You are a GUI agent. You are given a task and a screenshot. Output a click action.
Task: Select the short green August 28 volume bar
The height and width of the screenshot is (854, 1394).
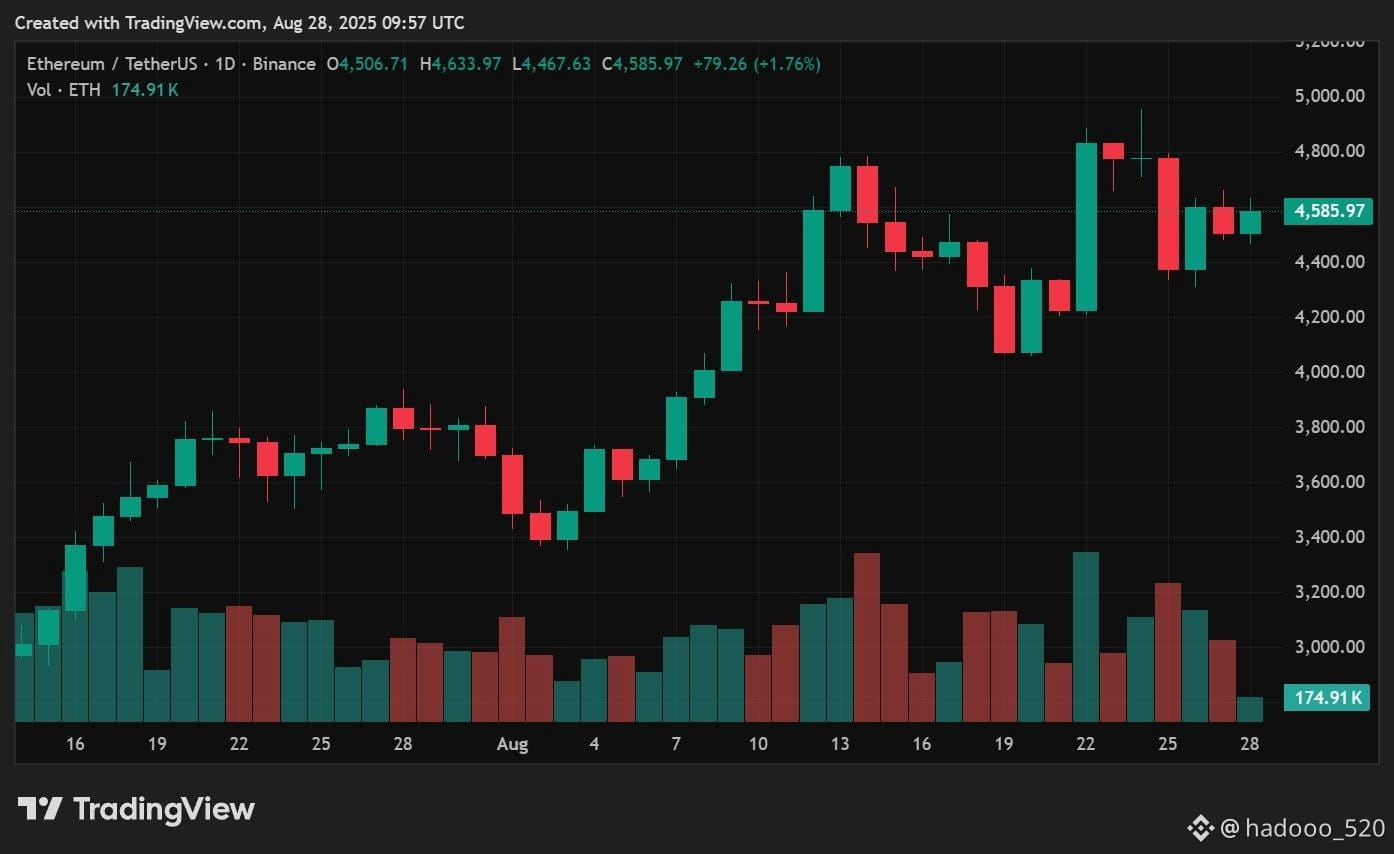pyautogui.click(x=1250, y=709)
